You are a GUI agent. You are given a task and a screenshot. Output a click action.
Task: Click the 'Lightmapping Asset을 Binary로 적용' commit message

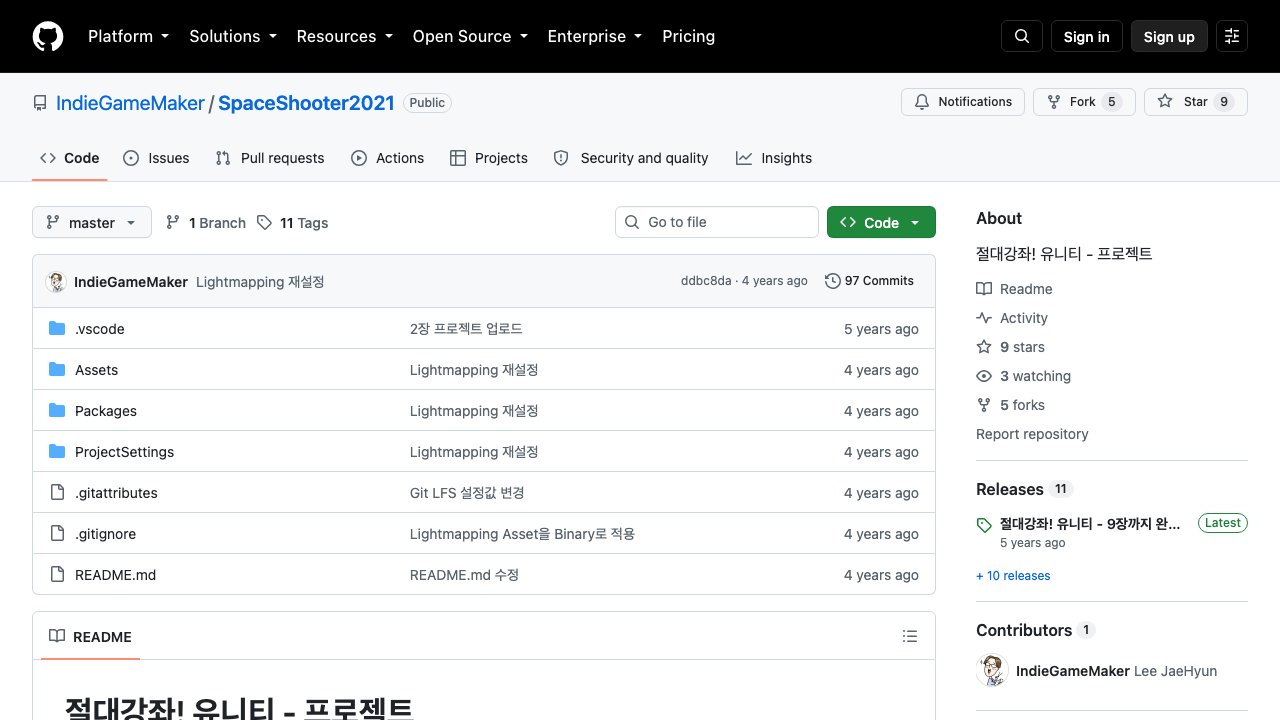pos(522,534)
